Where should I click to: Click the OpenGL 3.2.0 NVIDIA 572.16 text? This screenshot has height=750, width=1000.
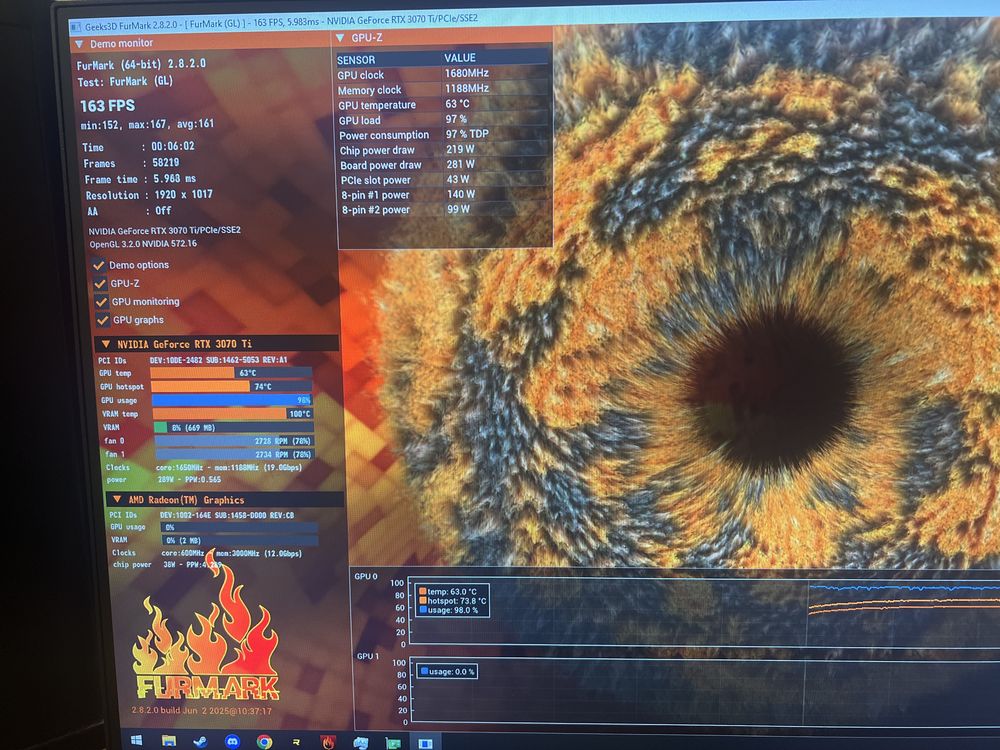(143, 244)
